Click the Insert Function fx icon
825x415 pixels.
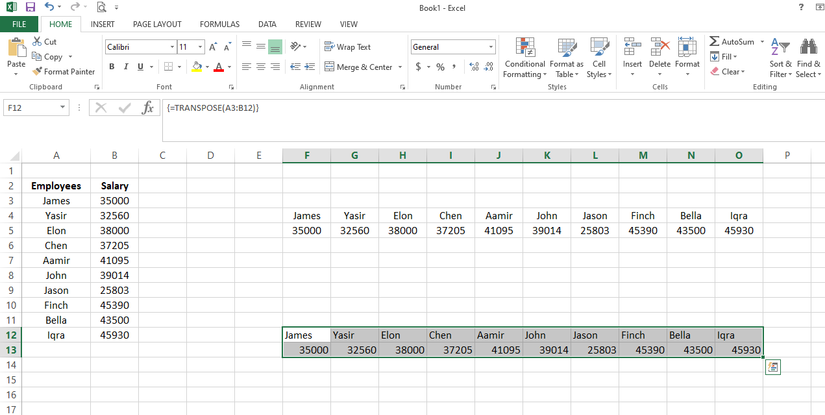pos(148,108)
